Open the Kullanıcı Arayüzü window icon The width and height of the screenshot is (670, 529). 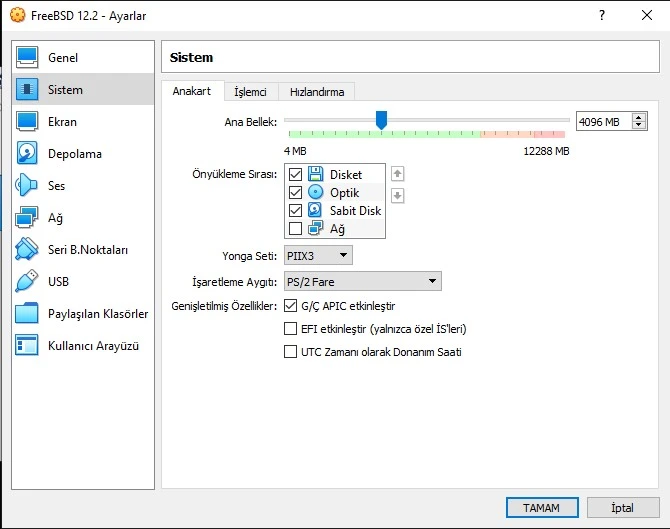tap(27, 345)
